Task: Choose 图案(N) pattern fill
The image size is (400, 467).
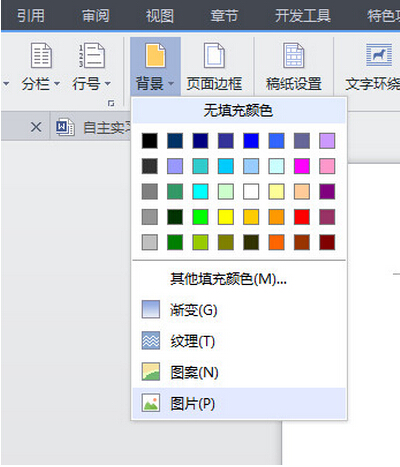Action: point(239,372)
